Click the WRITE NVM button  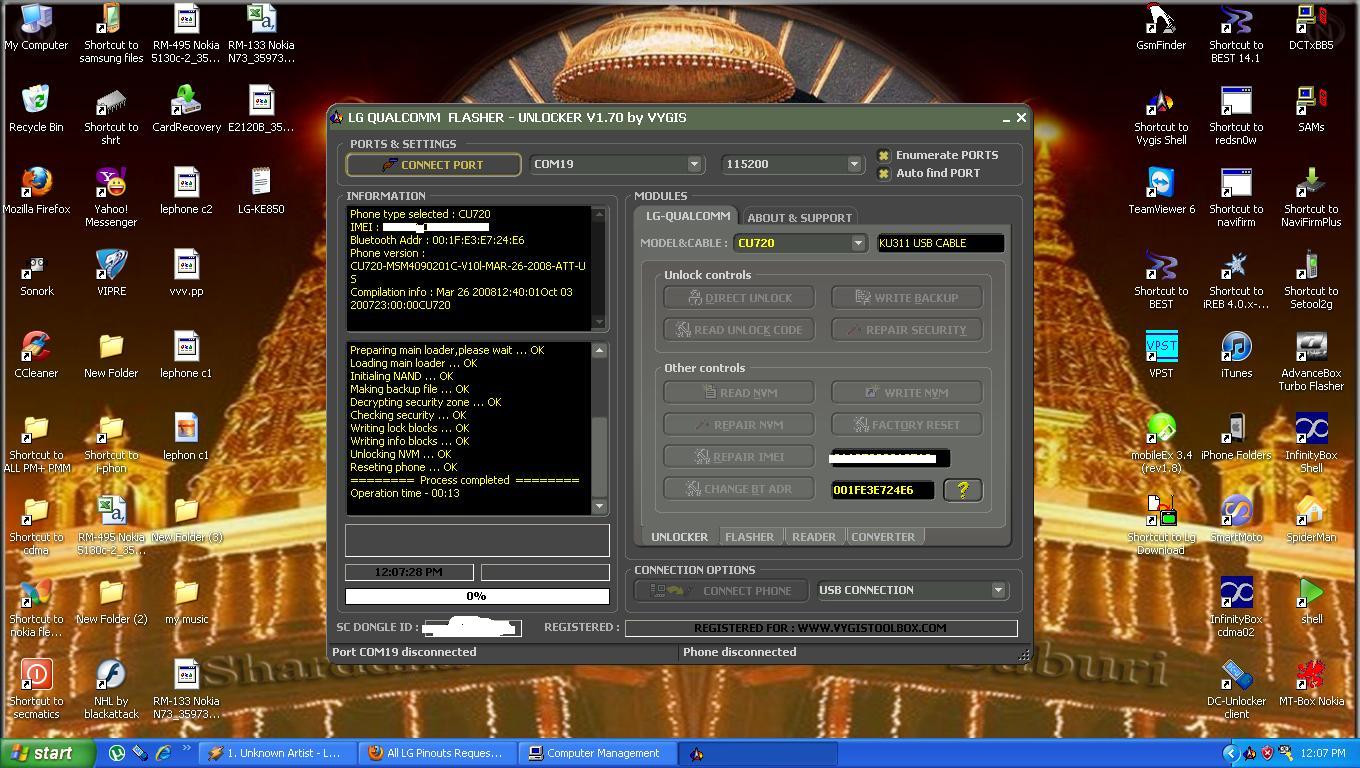coord(906,392)
